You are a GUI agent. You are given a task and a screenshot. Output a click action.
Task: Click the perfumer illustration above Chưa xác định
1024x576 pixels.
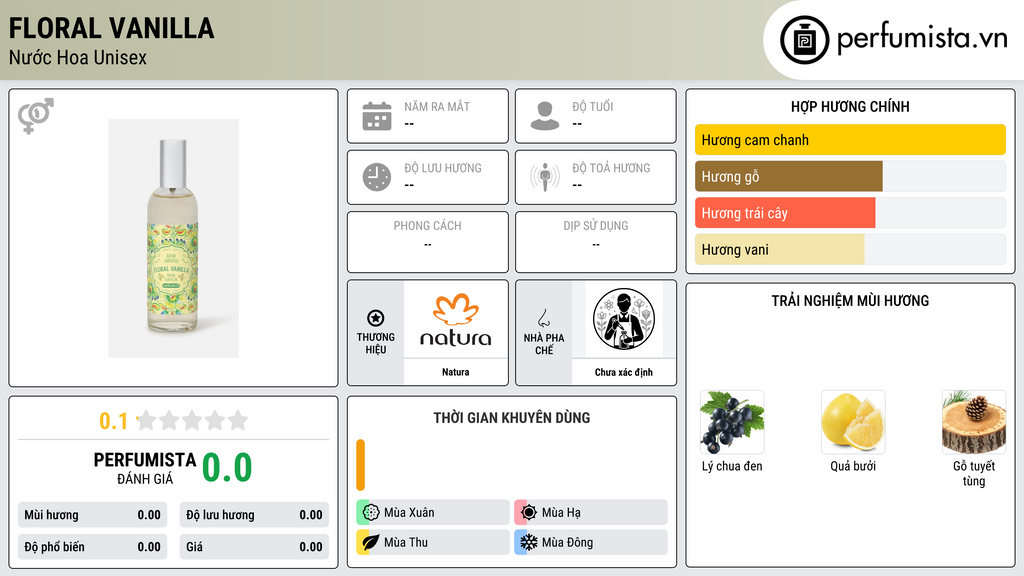[624, 319]
